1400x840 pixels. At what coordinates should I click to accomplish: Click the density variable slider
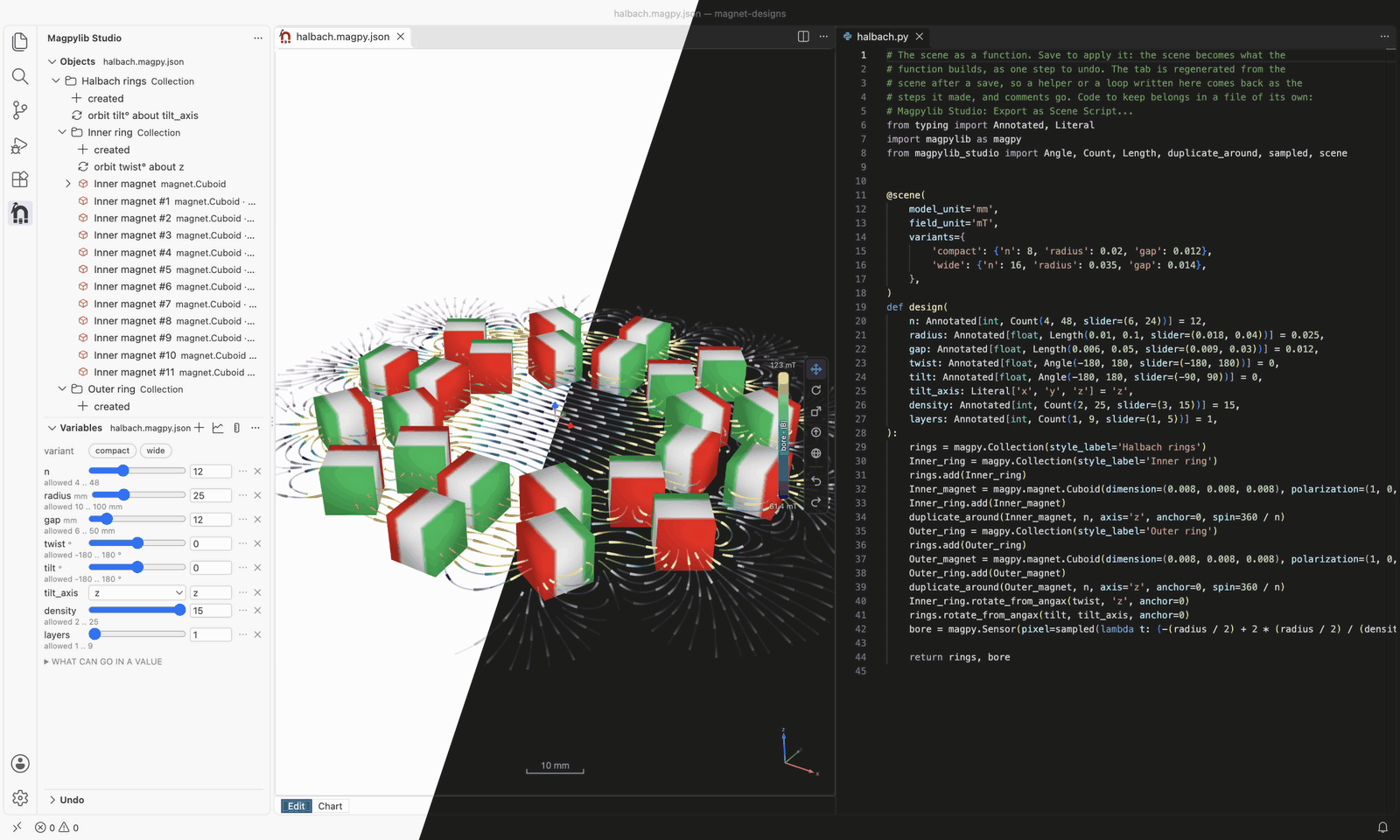click(x=137, y=610)
